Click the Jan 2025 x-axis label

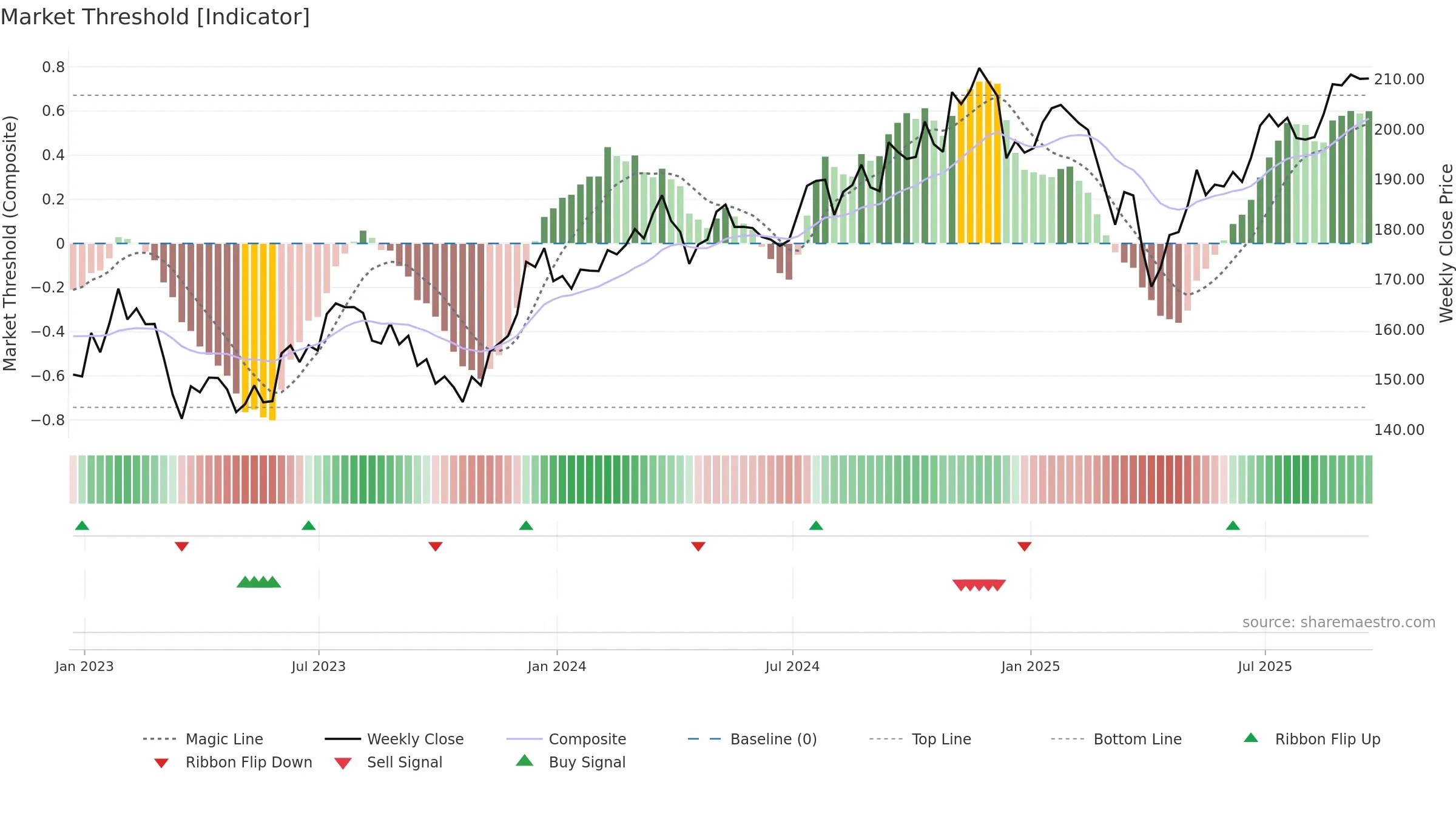(1031, 666)
